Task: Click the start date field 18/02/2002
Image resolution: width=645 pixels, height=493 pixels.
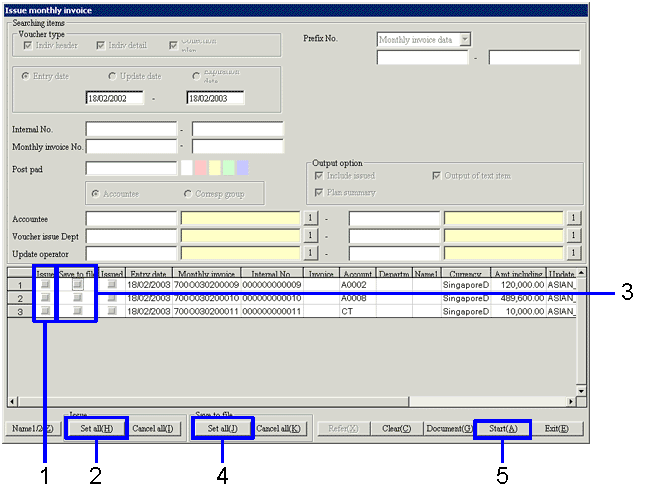Action: 115,98
